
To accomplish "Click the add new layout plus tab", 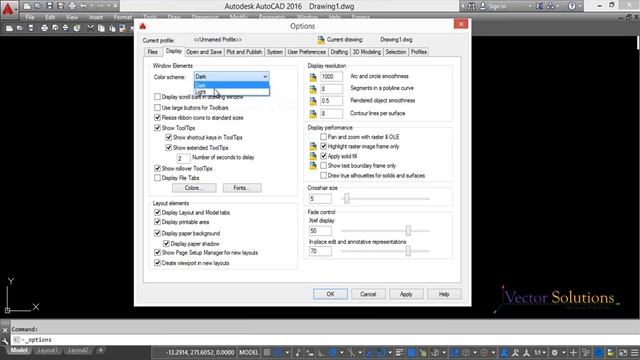I will [x=100, y=350].
